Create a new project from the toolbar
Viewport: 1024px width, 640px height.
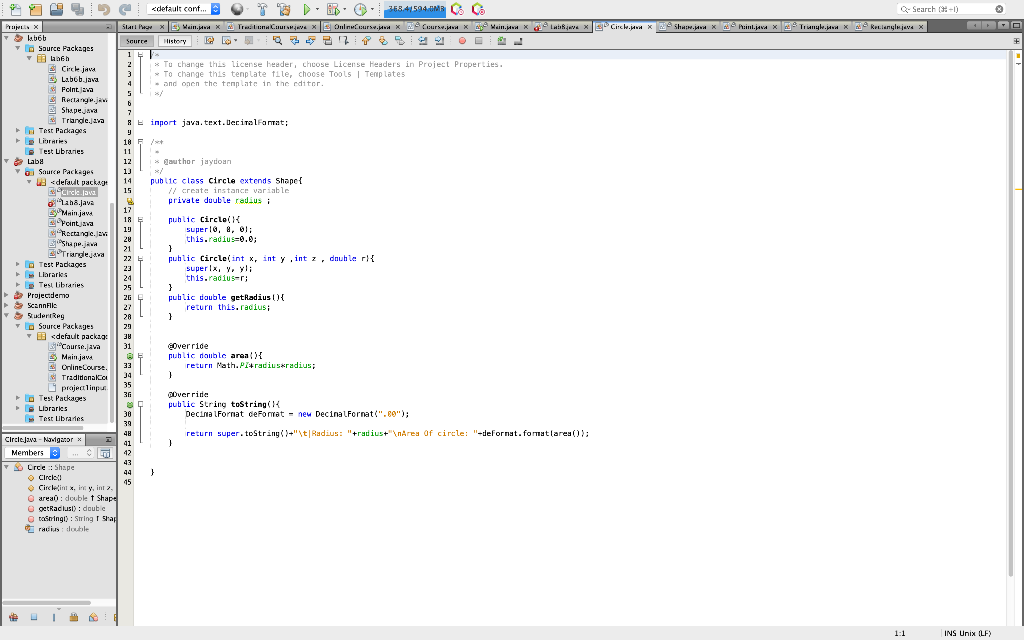coord(34,8)
